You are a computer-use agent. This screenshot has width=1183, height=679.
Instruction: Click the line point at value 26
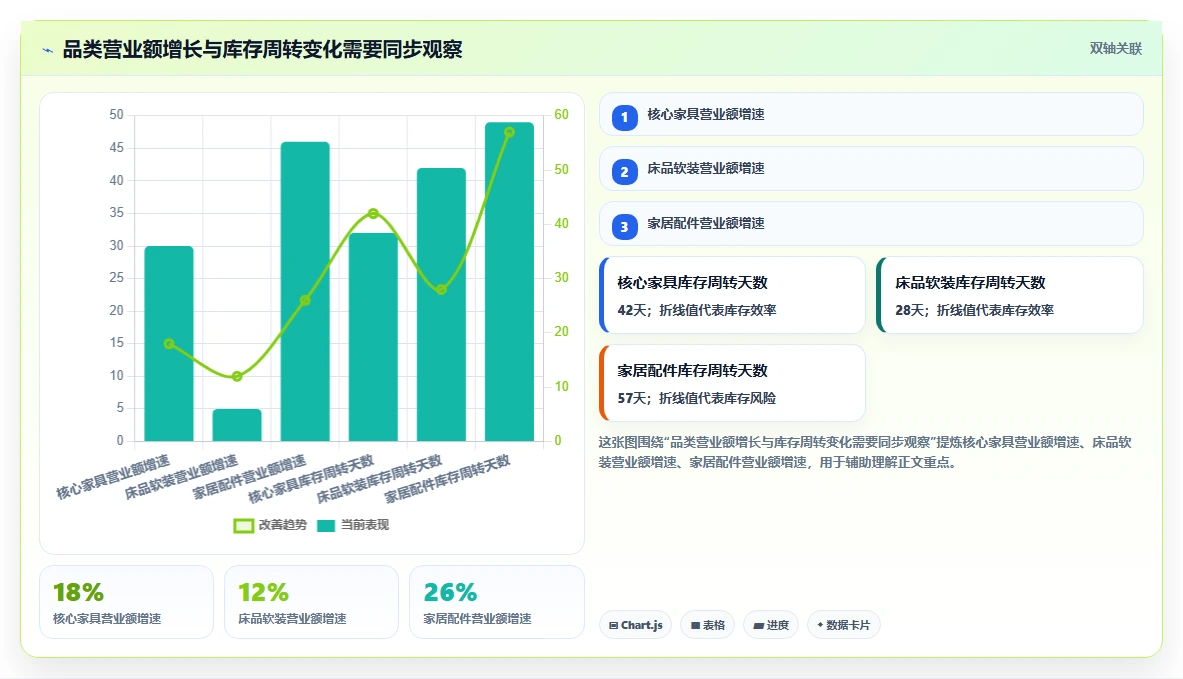tap(305, 300)
